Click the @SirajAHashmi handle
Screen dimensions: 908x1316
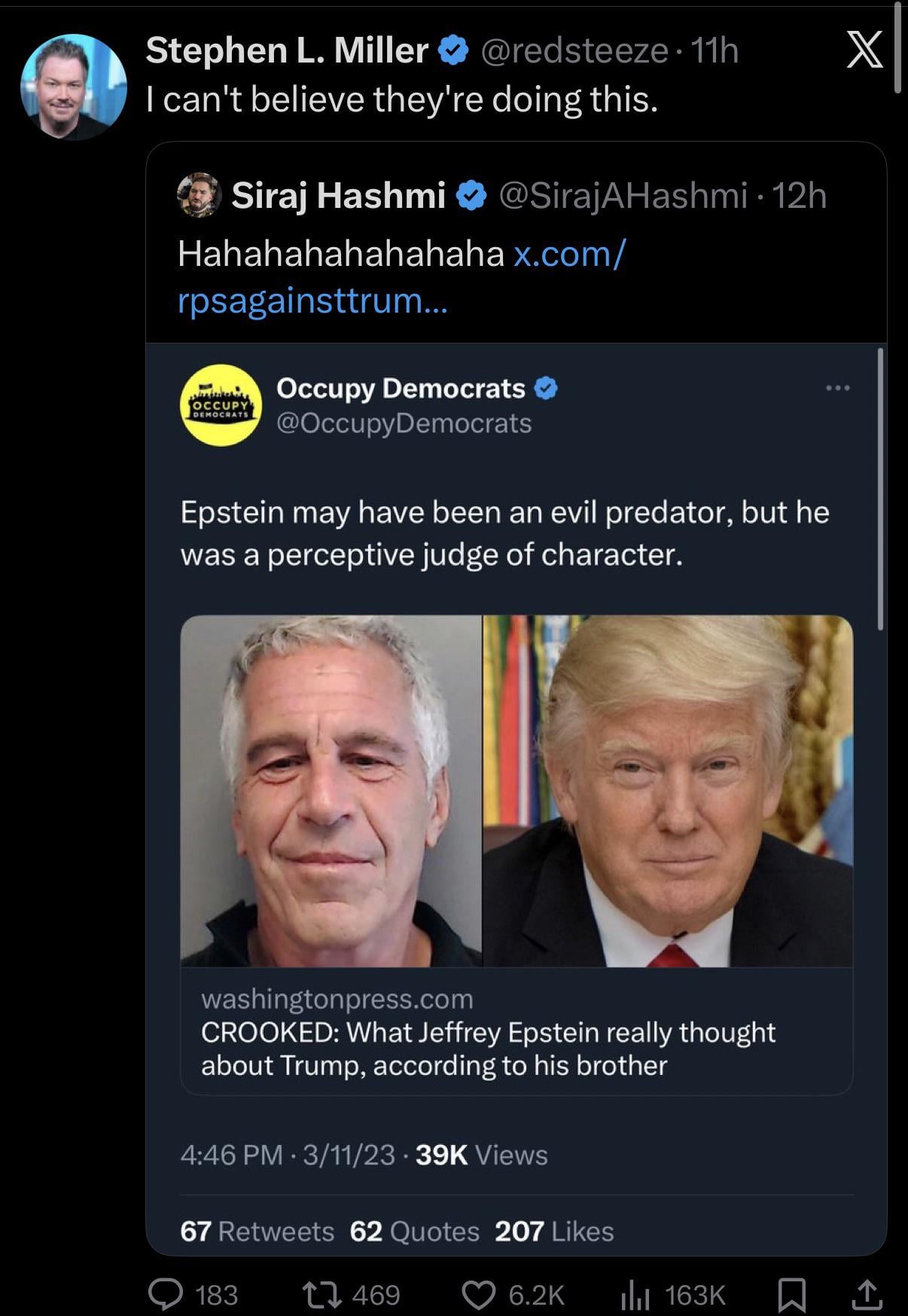[x=623, y=195]
